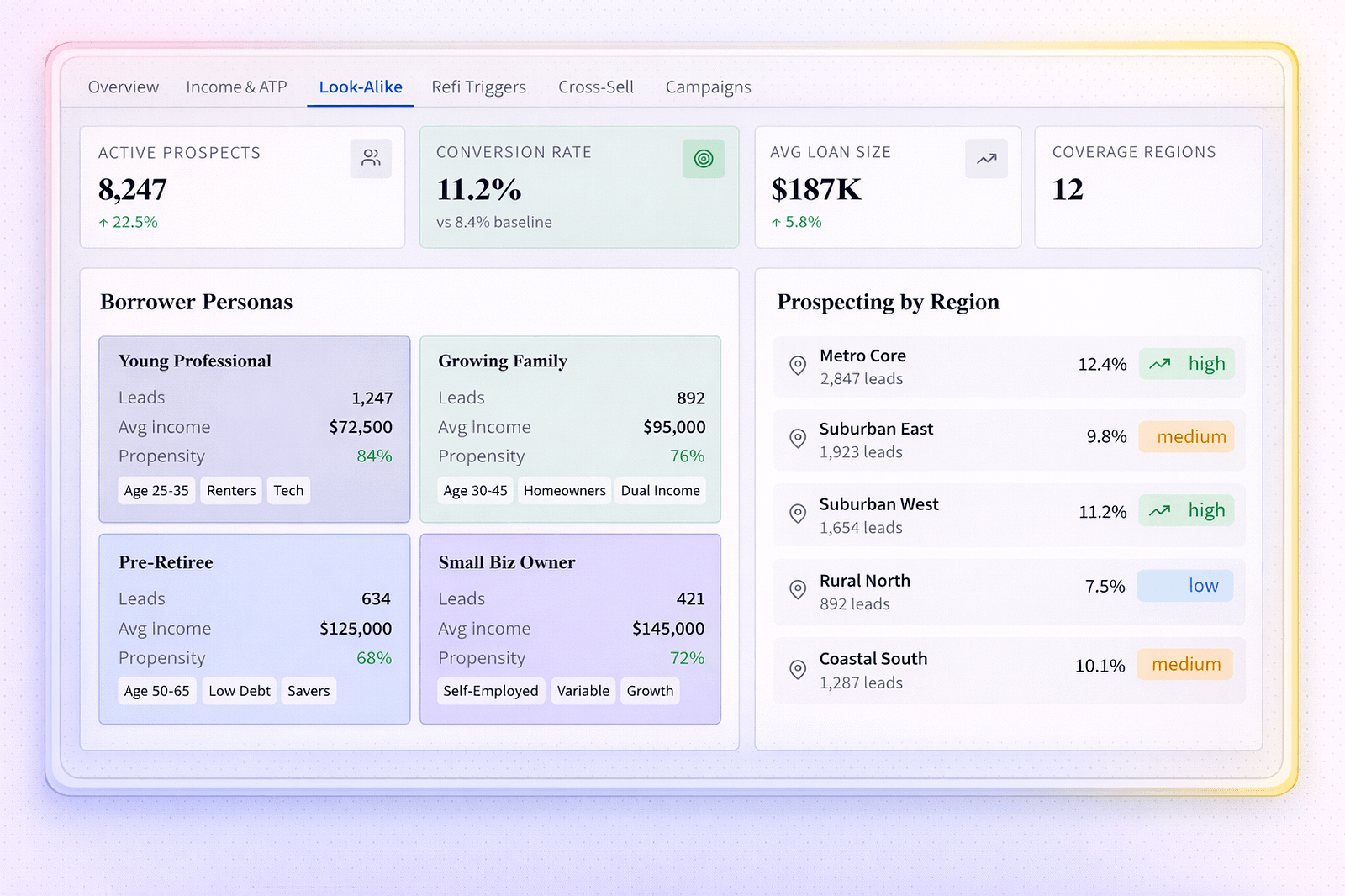Click the people icon in Active Prospects
This screenshot has width=1345, height=896.
pos(371,158)
